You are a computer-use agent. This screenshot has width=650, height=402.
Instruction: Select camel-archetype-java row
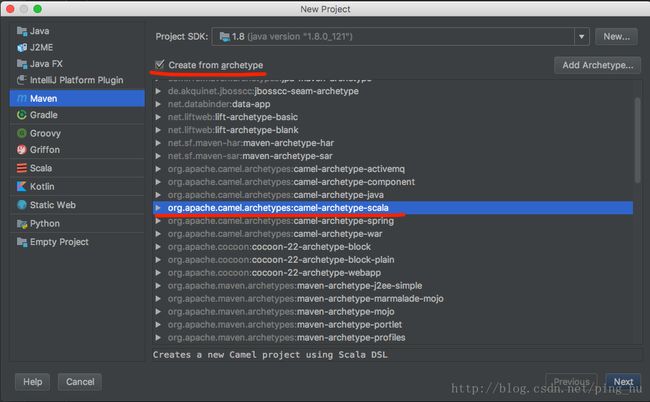tap(393, 195)
